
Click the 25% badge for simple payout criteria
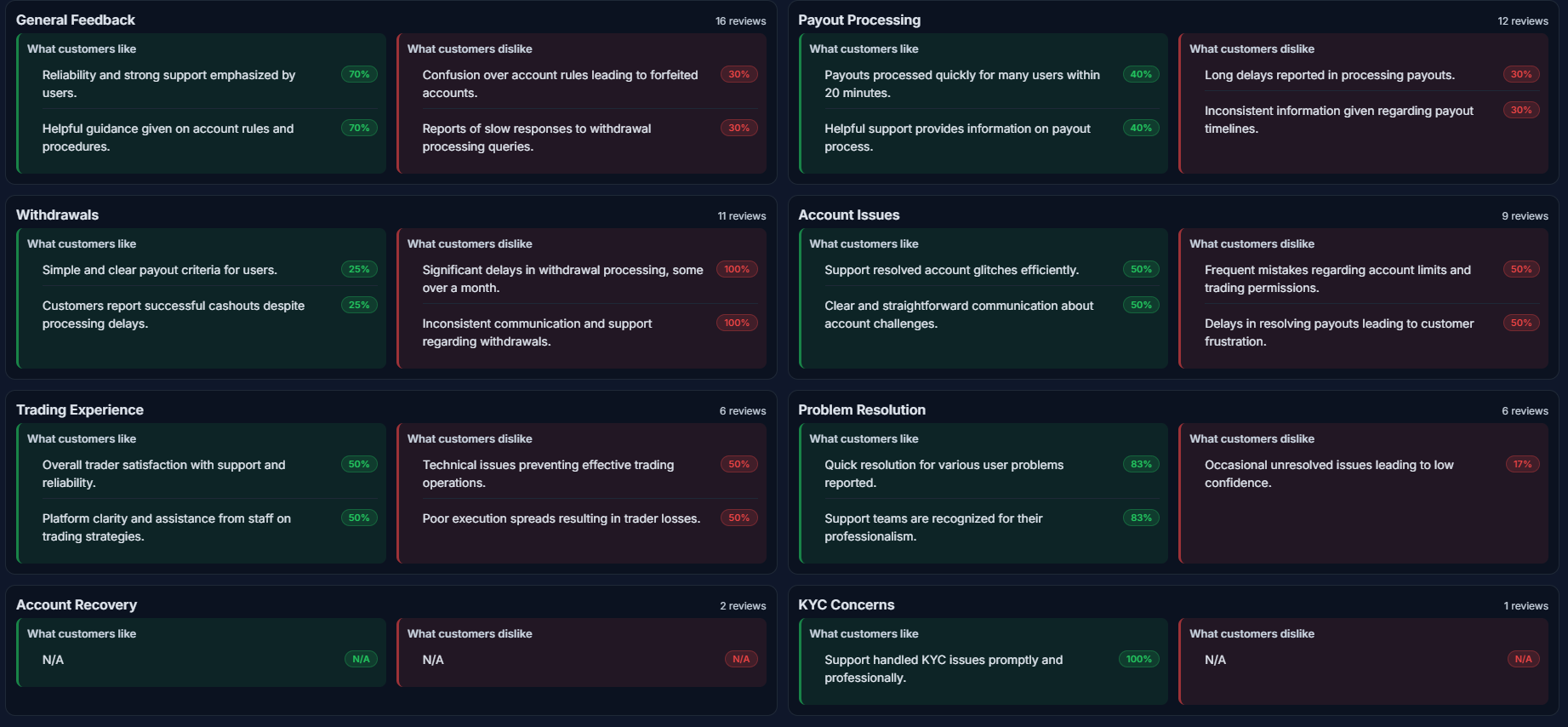358,268
